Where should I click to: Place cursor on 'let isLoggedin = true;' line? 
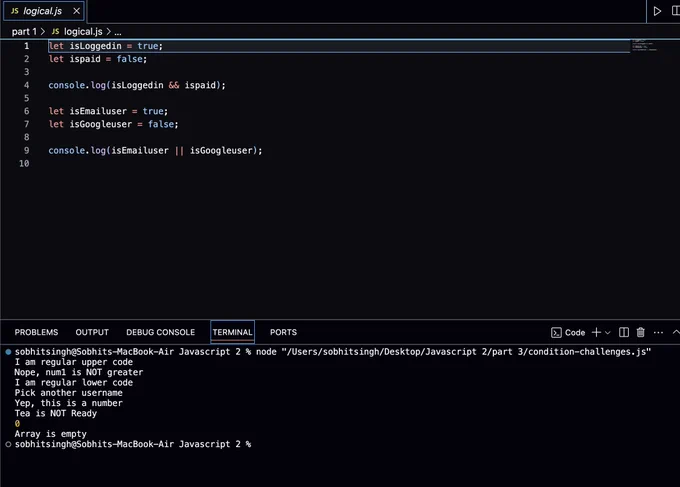(x=105, y=46)
